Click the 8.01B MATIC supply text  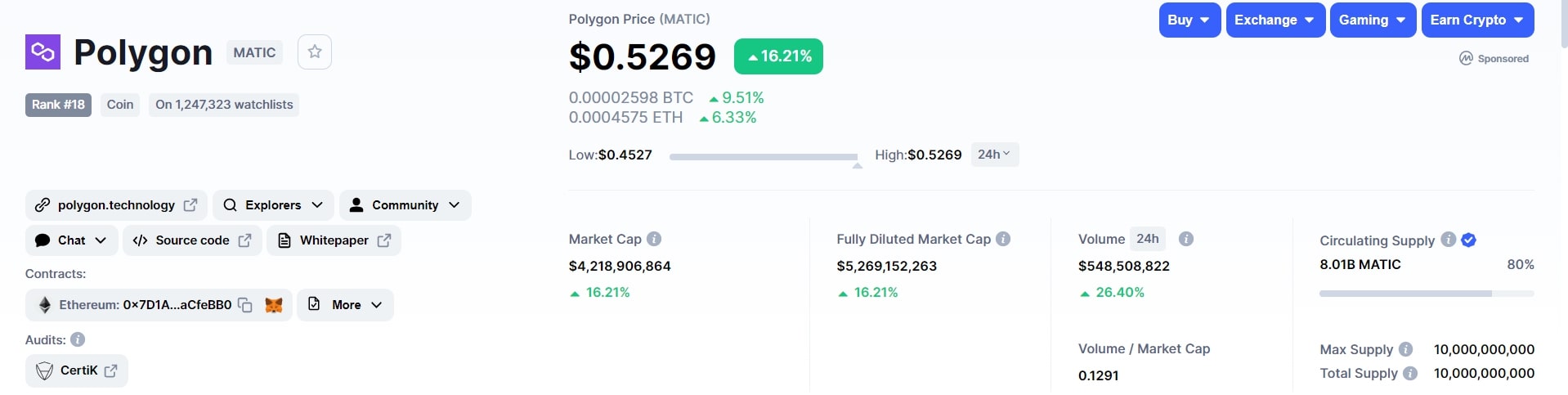pyautogui.click(x=1360, y=264)
